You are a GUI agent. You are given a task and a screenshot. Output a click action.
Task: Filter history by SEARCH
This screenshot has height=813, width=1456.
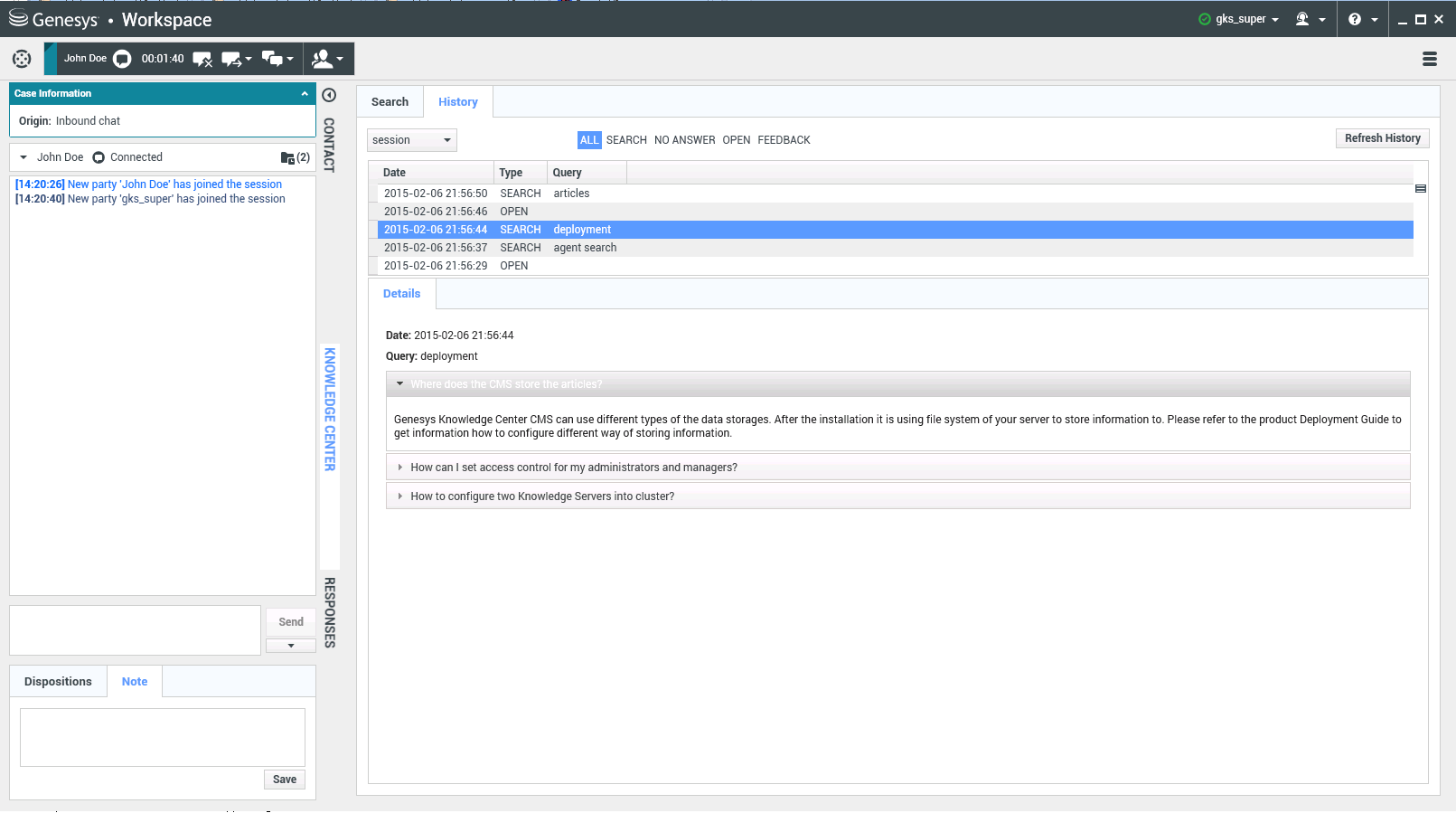click(x=626, y=140)
